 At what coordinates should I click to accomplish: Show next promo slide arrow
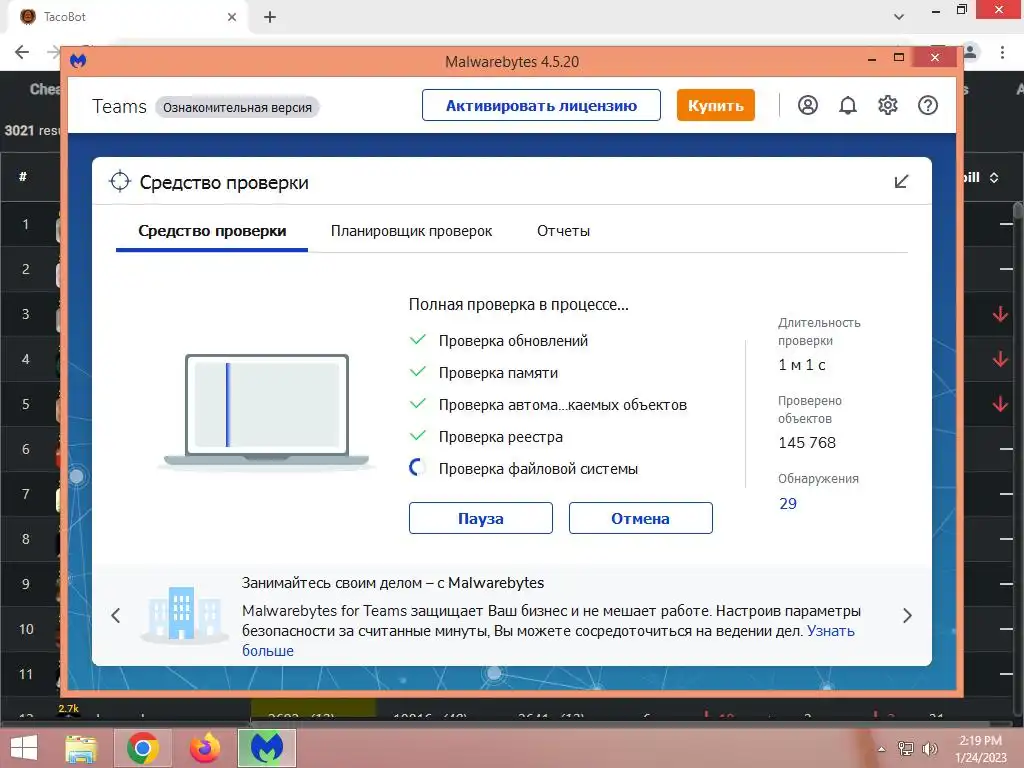907,615
